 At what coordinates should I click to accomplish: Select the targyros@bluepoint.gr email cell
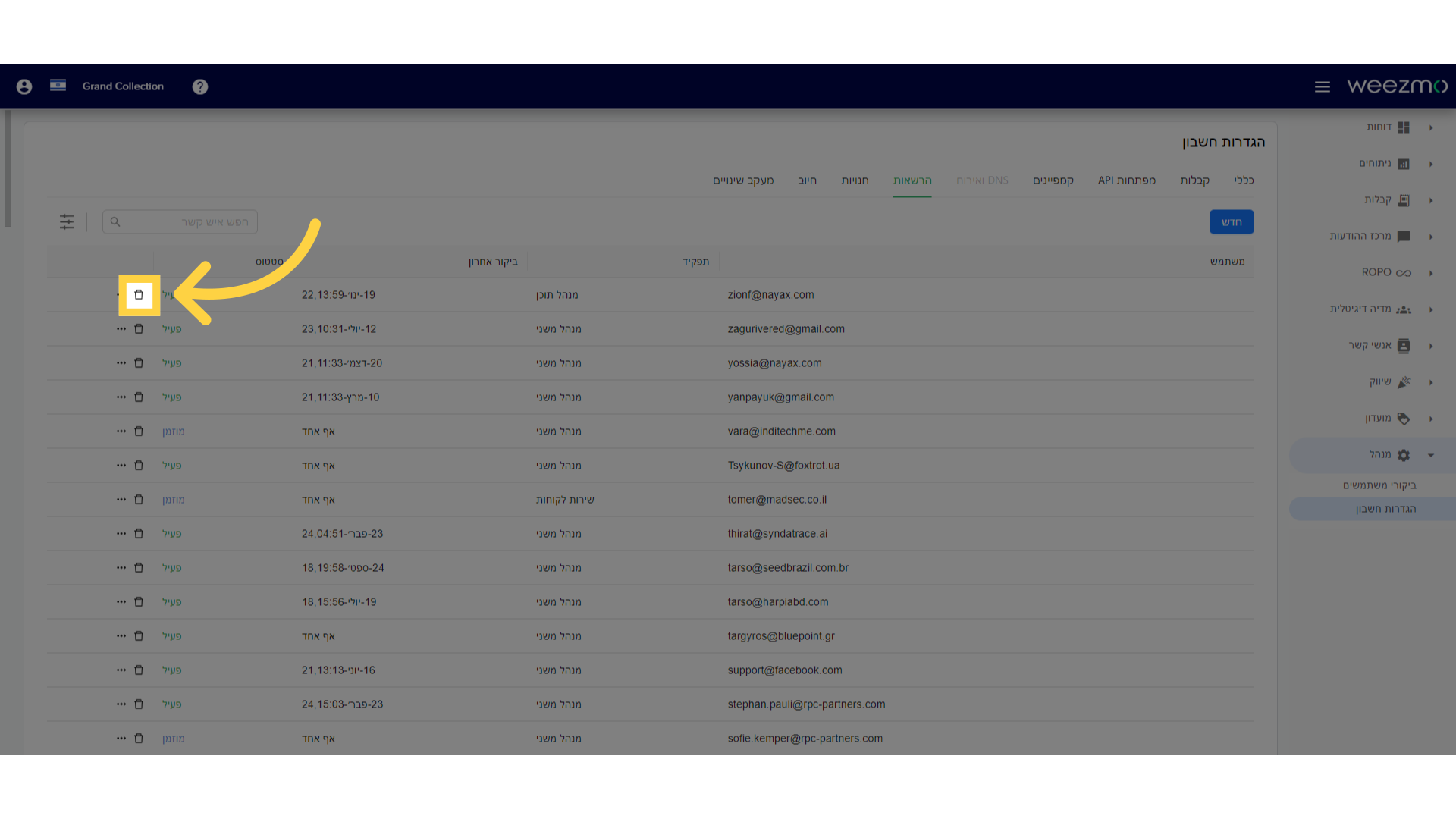coord(781,636)
